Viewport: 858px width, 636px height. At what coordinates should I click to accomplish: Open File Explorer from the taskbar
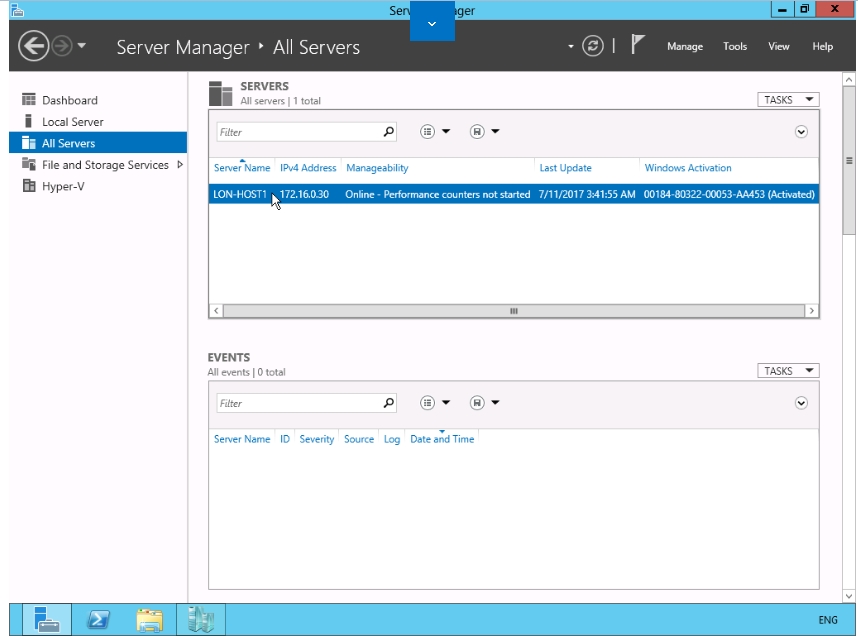point(149,620)
